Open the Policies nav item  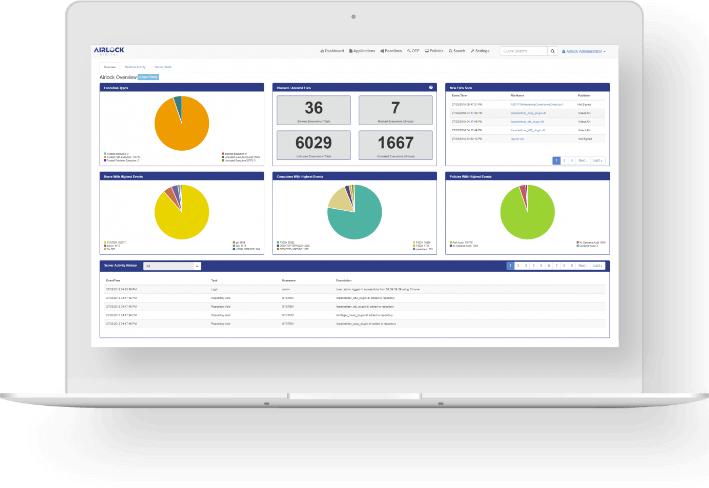click(434, 51)
